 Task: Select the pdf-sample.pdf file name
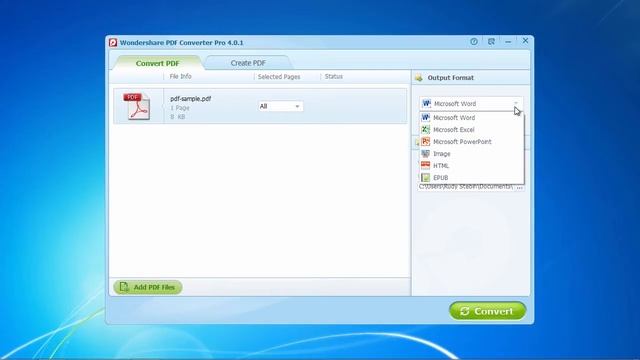pos(191,99)
